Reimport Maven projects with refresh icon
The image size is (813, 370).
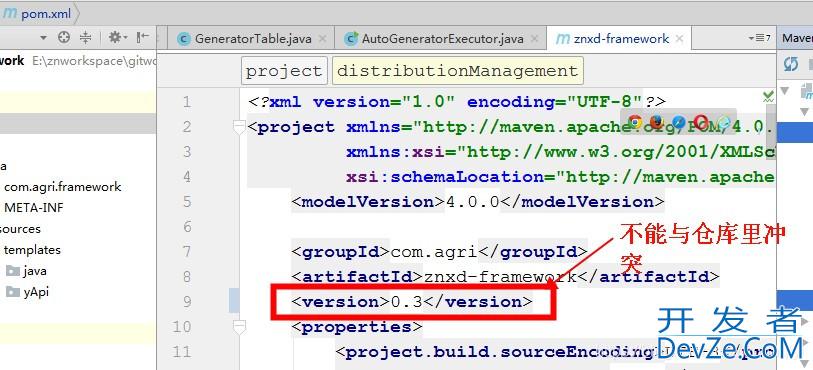click(791, 64)
